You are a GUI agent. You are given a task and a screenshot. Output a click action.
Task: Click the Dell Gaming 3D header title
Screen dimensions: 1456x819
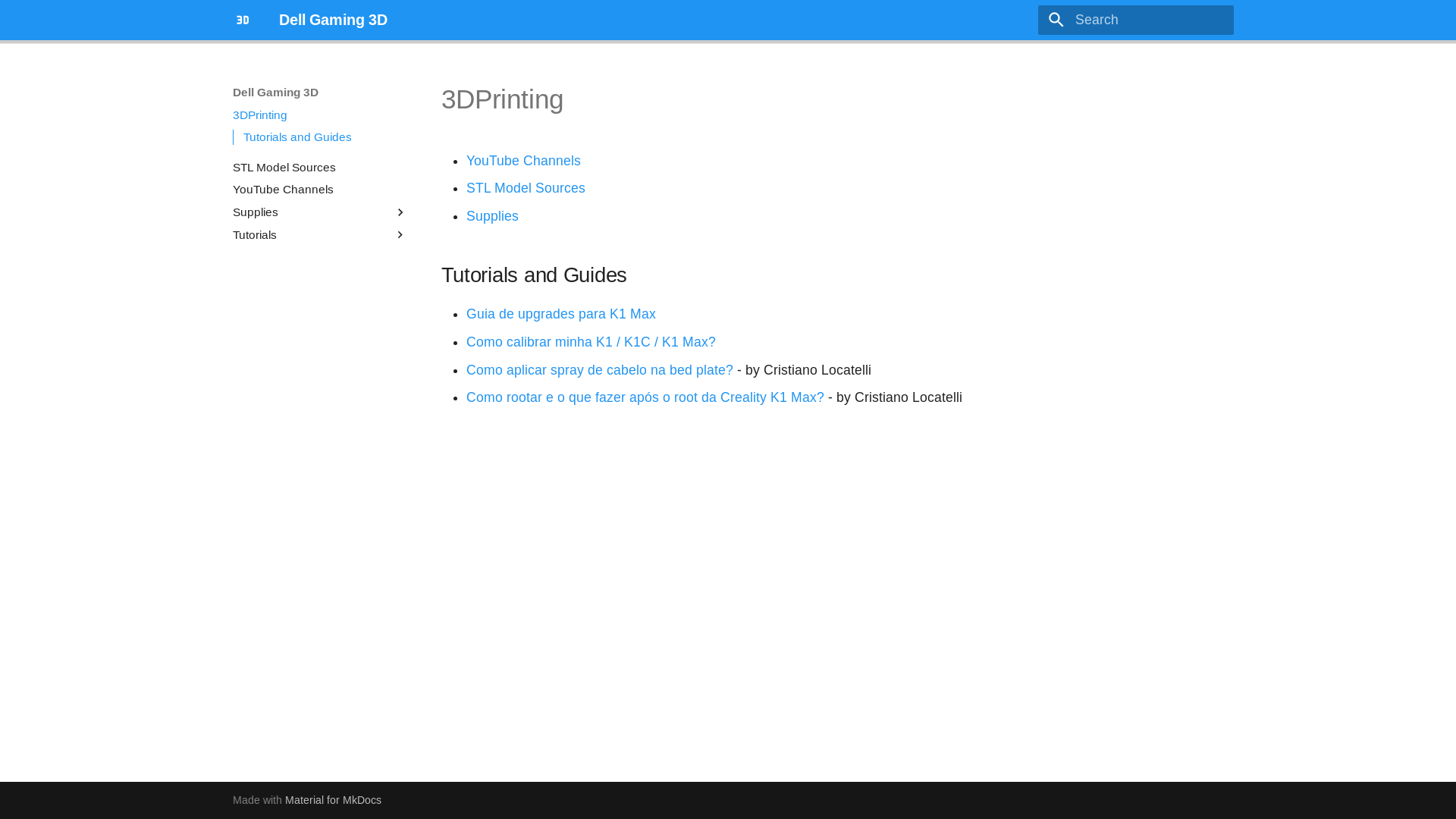pos(333,20)
